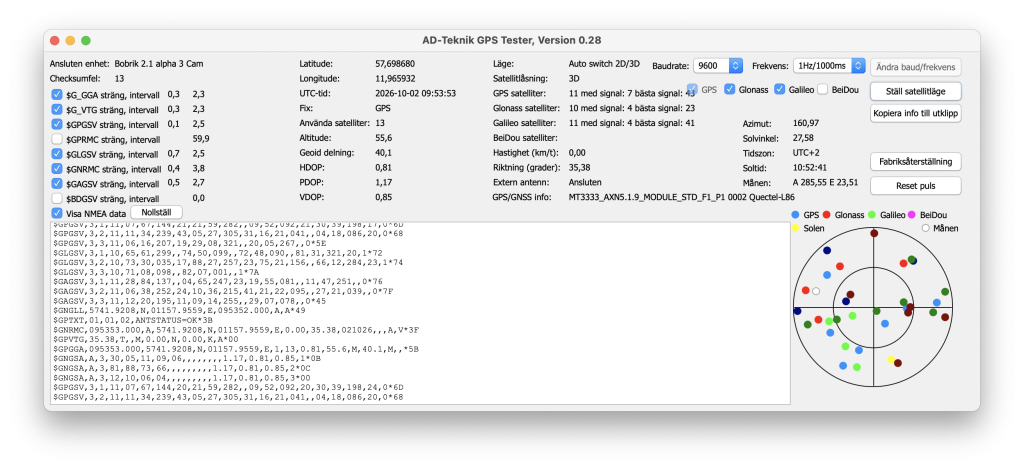Click the Geoid delning value 40,1

(384, 153)
